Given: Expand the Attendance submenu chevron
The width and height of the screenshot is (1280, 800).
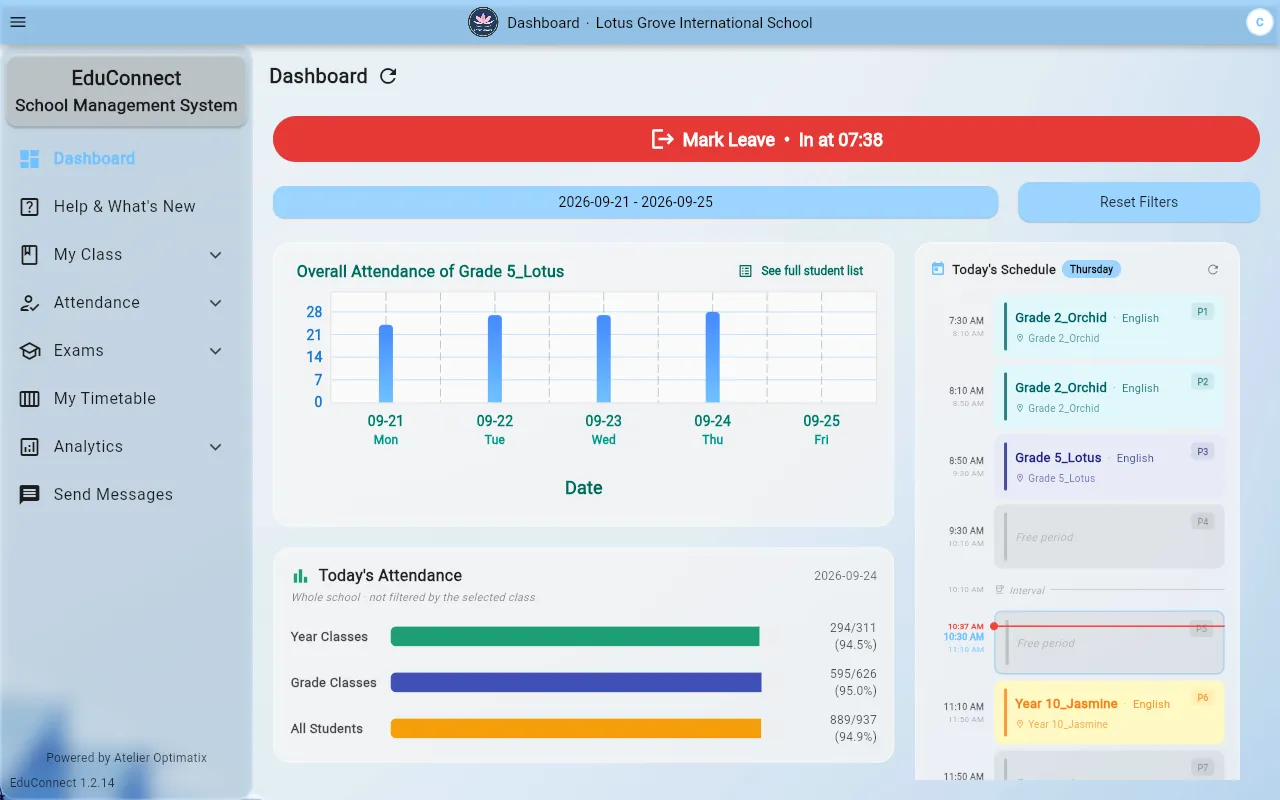Looking at the screenshot, I should [215, 302].
